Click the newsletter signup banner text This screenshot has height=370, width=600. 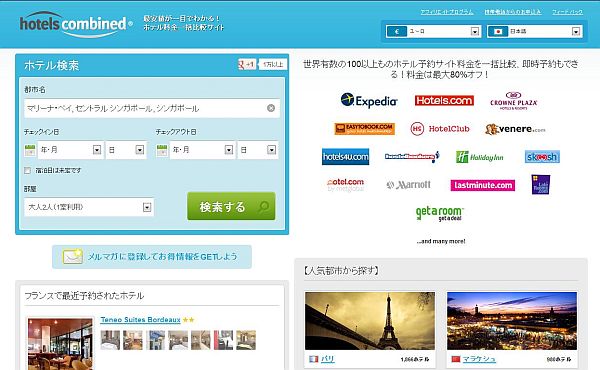[x=163, y=256]
